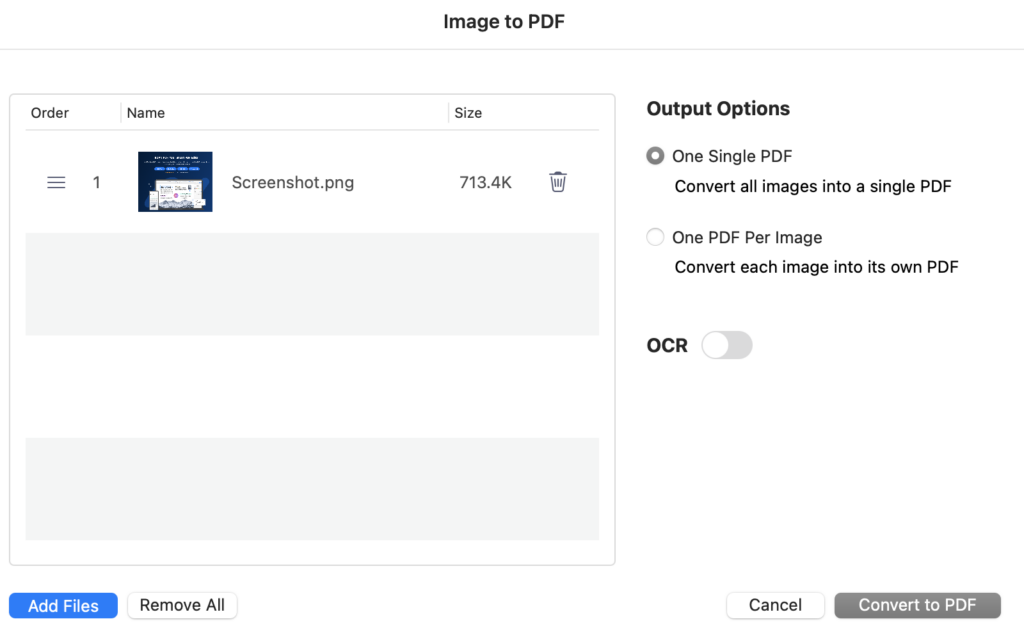Sort by the Size column header

(468, 113)
